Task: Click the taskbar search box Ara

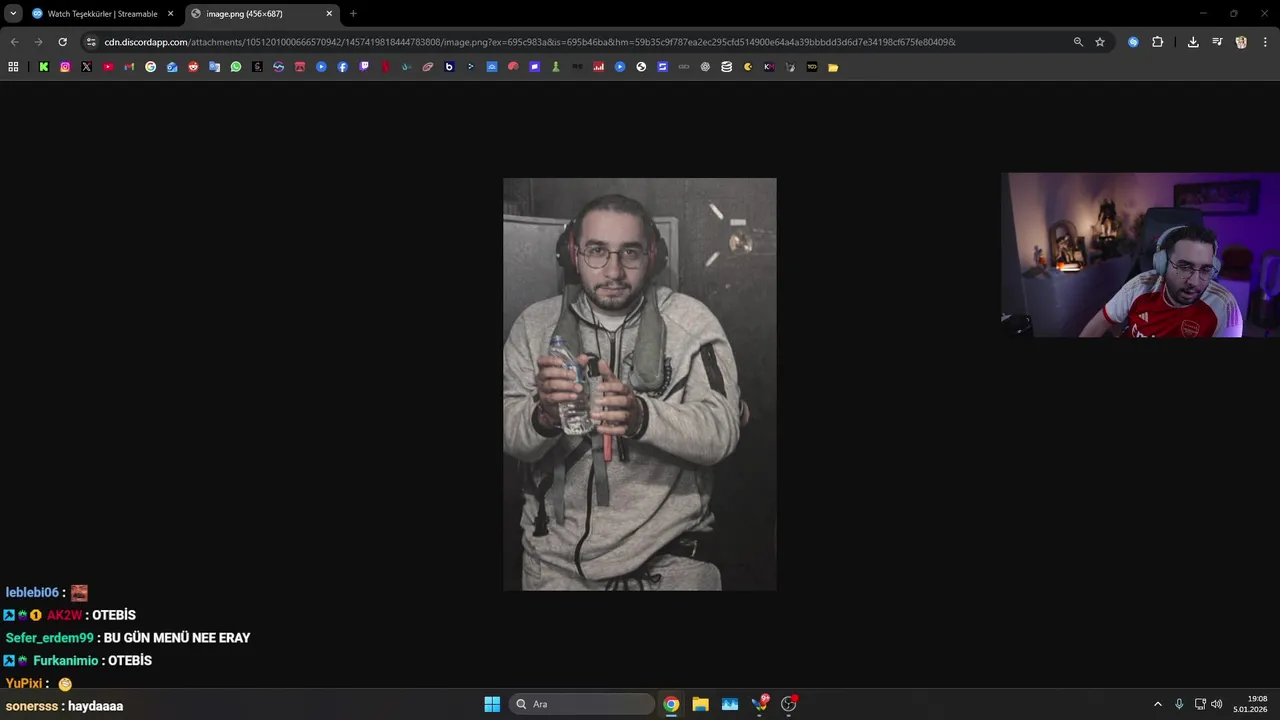Action: click(583, 704)
